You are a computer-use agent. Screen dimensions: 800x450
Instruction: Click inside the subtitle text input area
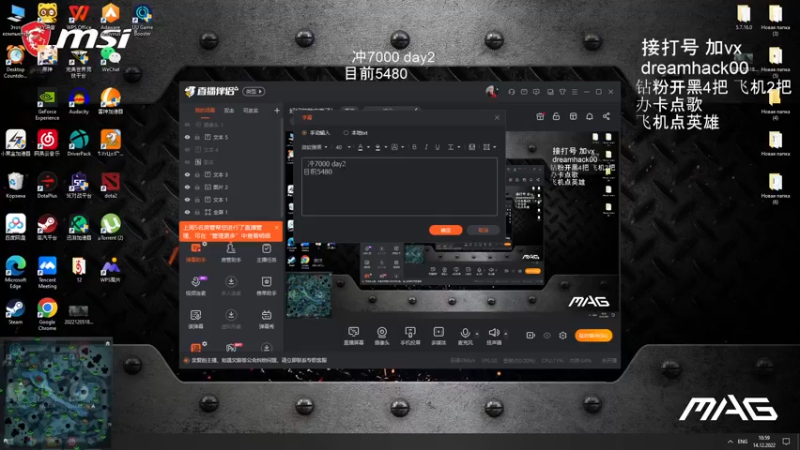pos(399,186)
